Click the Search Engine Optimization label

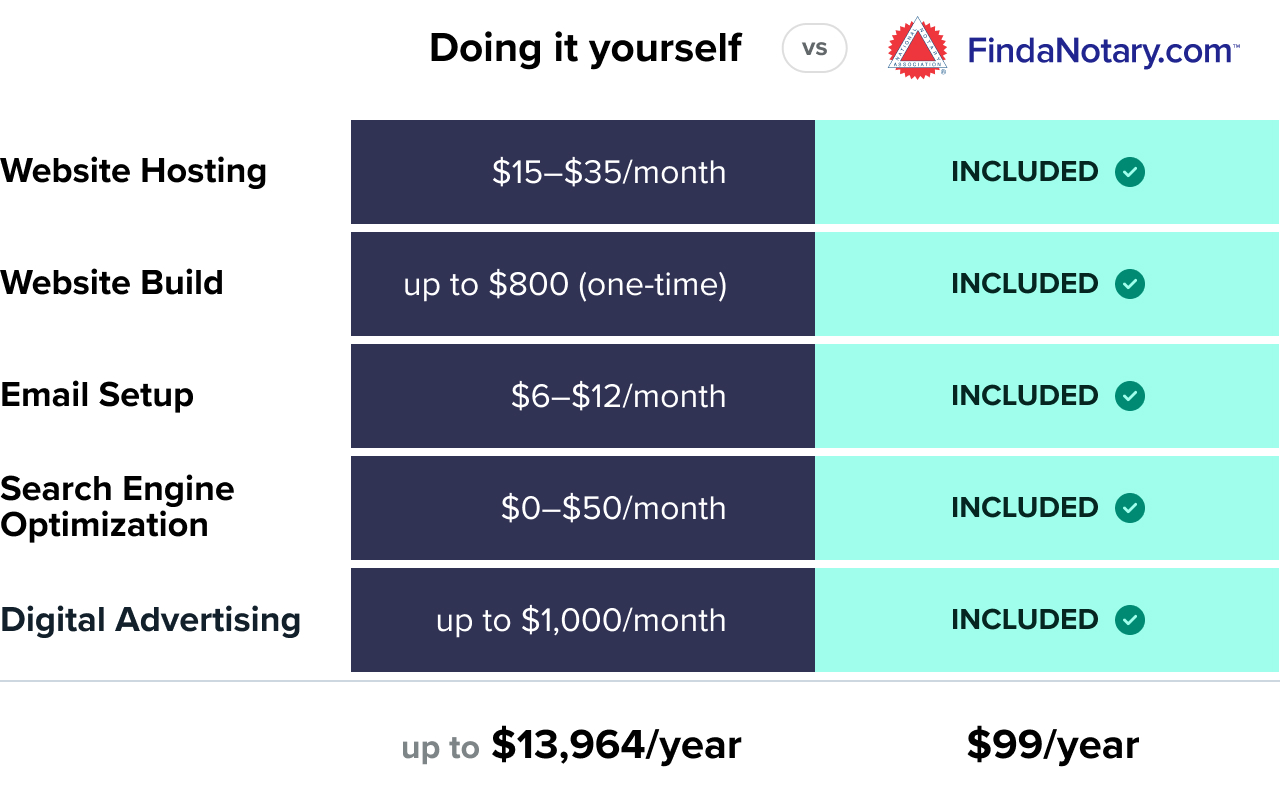117,507
